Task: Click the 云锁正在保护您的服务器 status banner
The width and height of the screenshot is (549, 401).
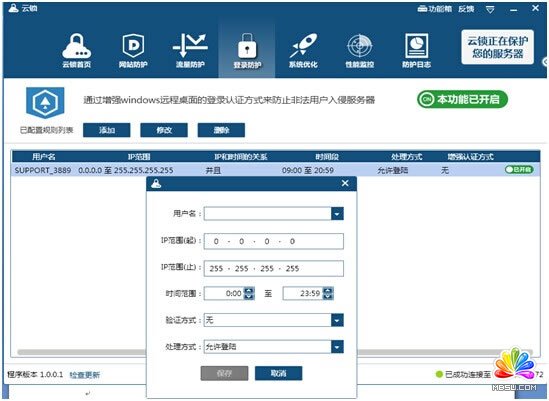Action: pos(498,47)
